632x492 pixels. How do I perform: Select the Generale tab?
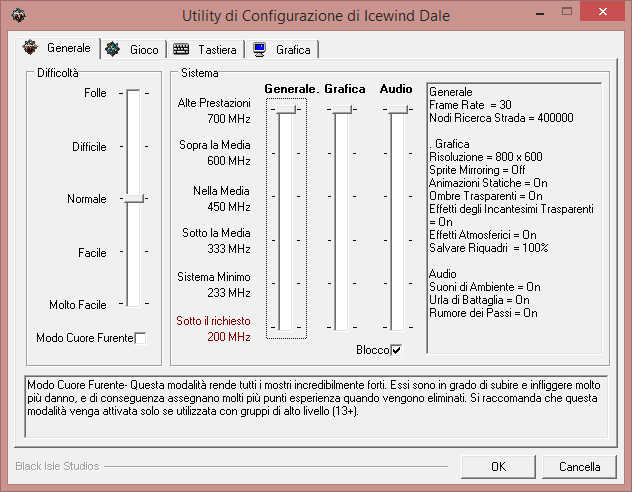point(58,48)
